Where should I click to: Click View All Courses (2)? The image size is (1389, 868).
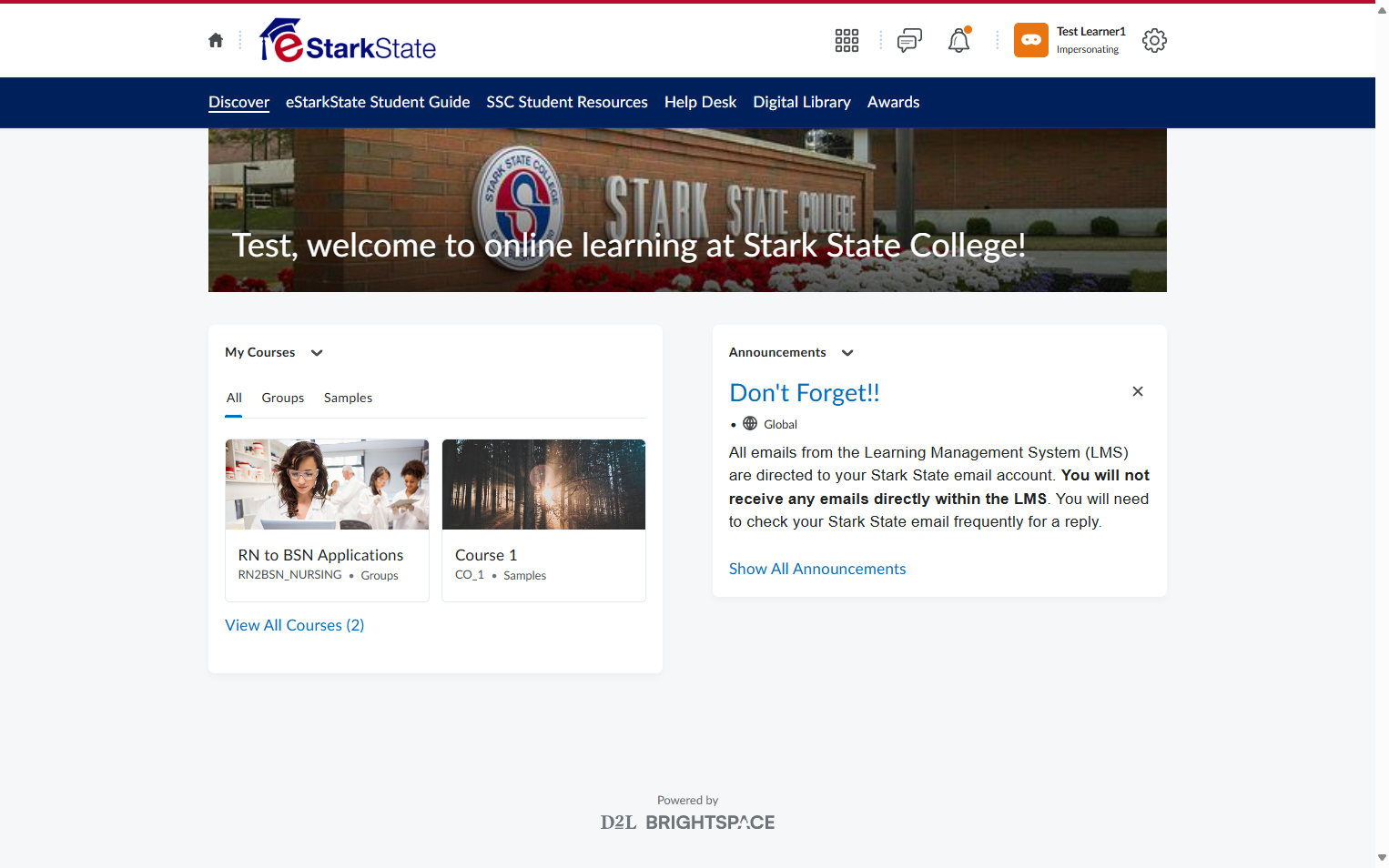[295, 625]
